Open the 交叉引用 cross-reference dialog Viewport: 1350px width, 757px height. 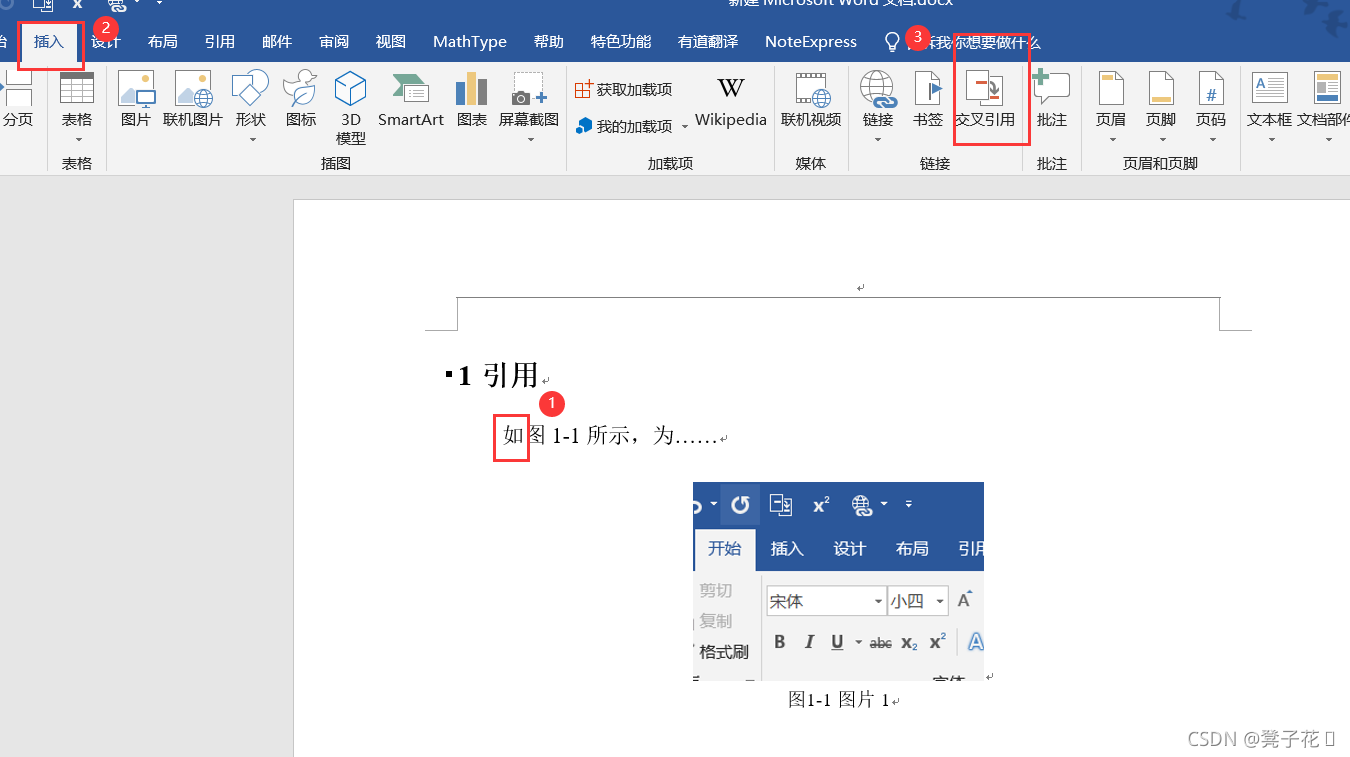point(987,98)
